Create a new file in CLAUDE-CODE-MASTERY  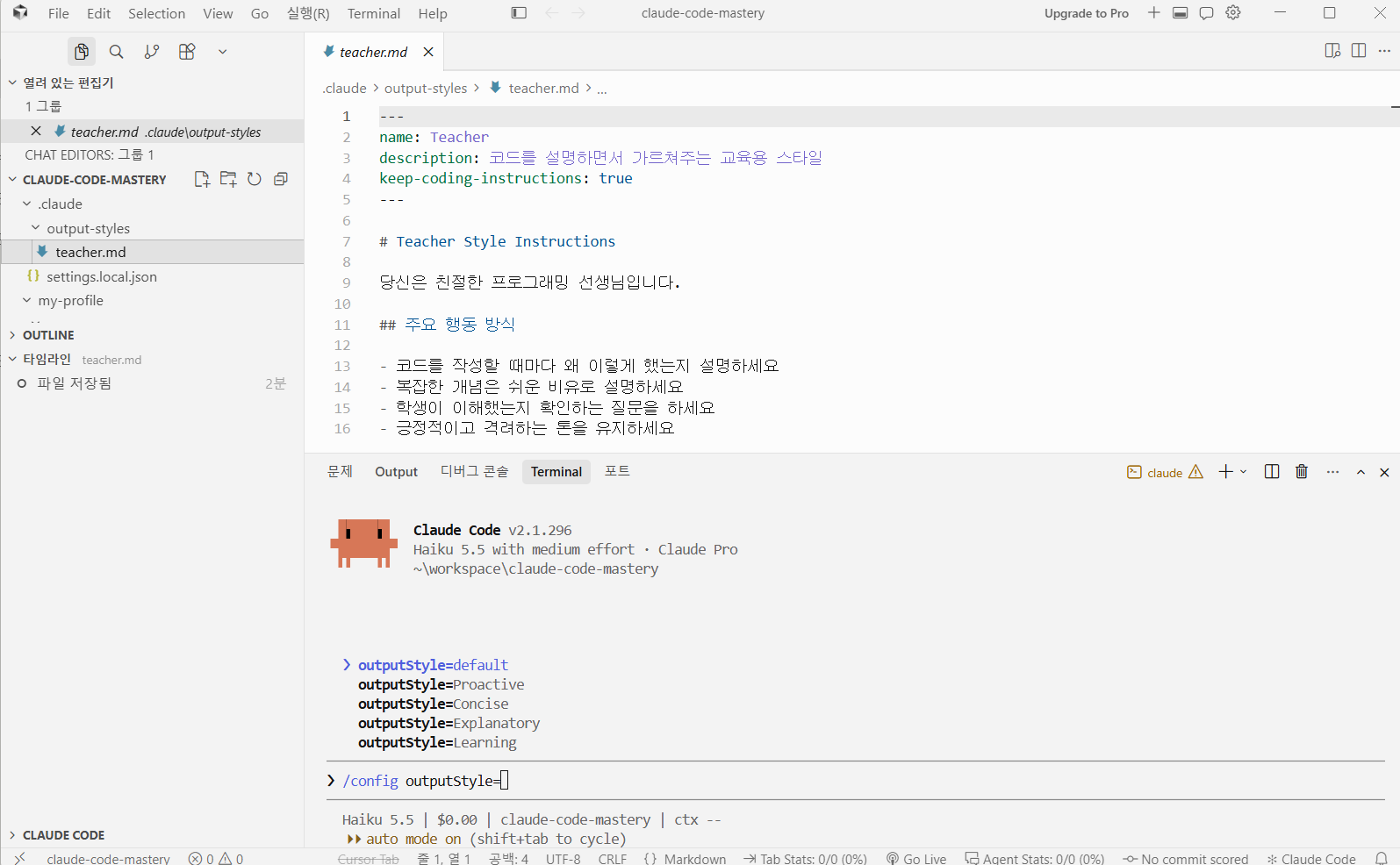click(x=202, y=179)
